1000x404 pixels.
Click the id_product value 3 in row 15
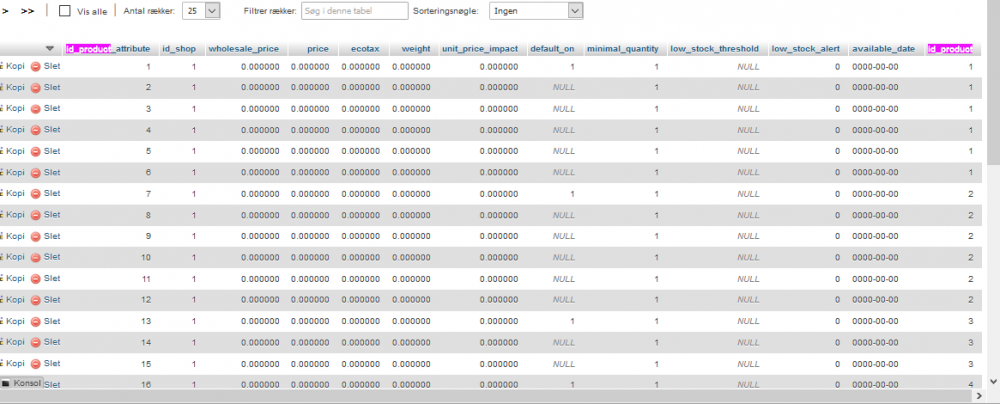pyautogui.click(x=971, y=364)
